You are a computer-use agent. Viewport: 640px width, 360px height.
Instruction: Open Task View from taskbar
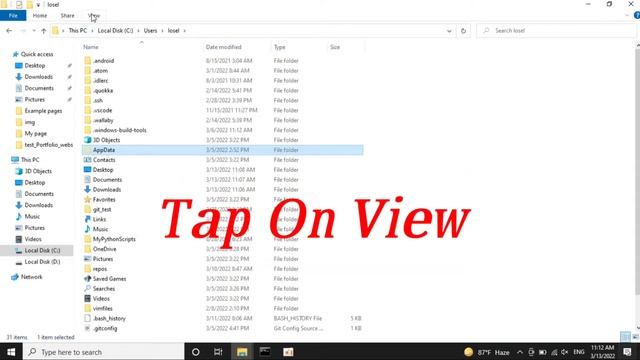click(218, 352)
